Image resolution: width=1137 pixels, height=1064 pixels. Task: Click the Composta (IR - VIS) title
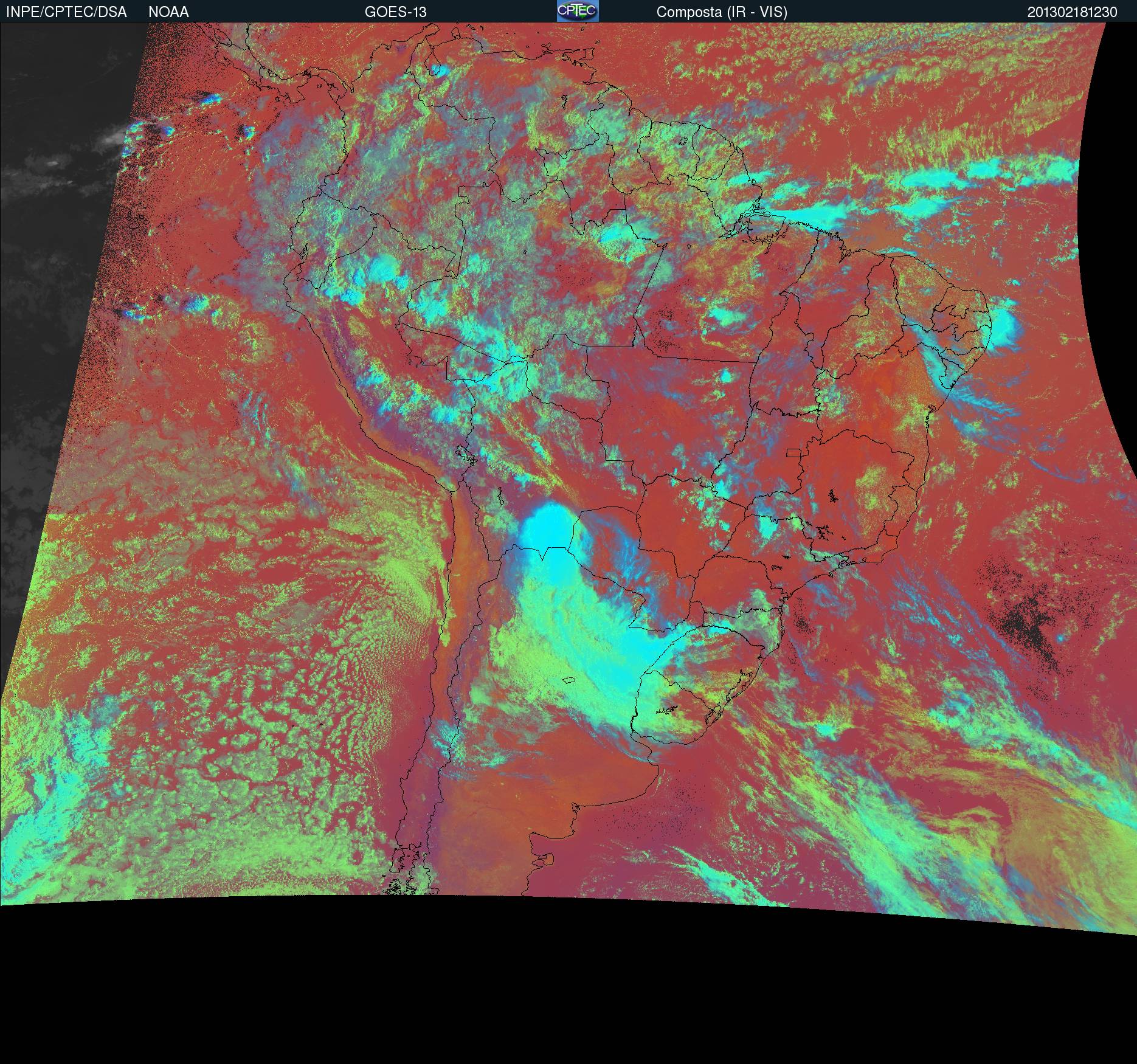(x=722, y=12)
